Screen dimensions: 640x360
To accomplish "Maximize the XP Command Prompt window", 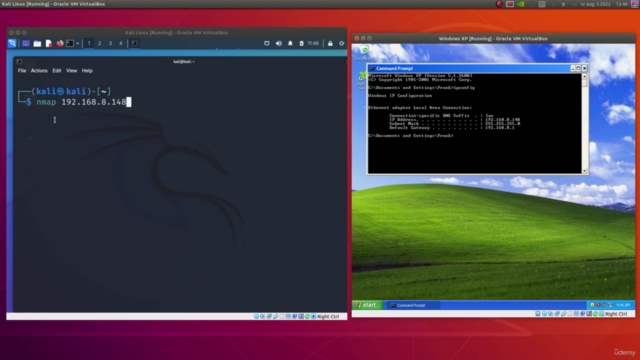I will [x=578, y=69].
